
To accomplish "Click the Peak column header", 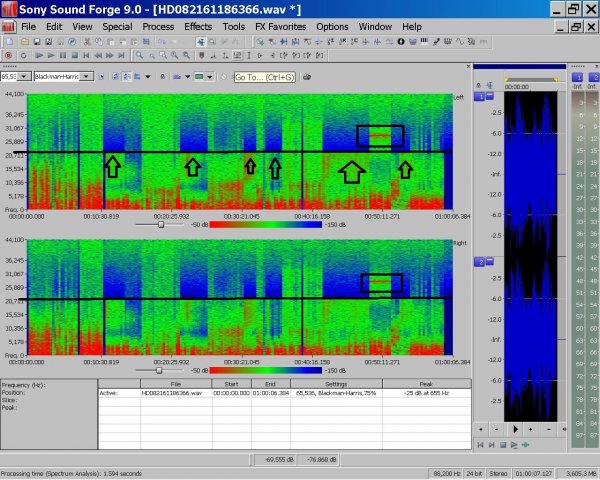I will (x=423, y=383).
